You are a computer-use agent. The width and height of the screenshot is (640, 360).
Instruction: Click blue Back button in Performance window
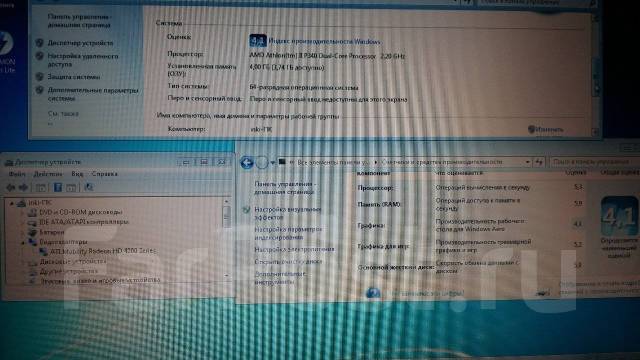click(247, 163)
